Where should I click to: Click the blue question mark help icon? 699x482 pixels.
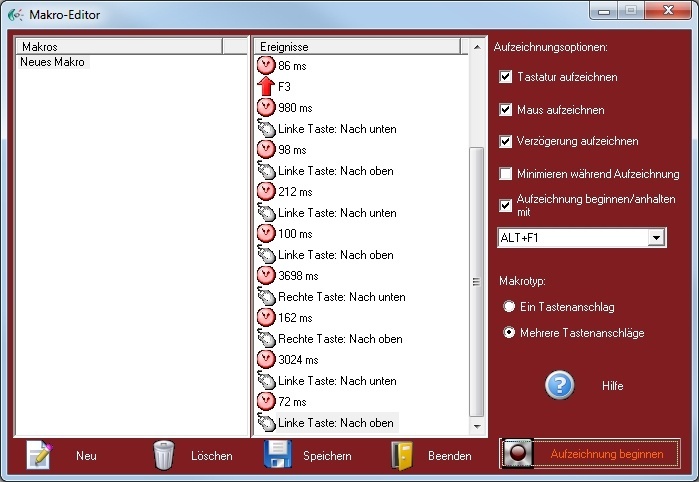coord(559,385)
